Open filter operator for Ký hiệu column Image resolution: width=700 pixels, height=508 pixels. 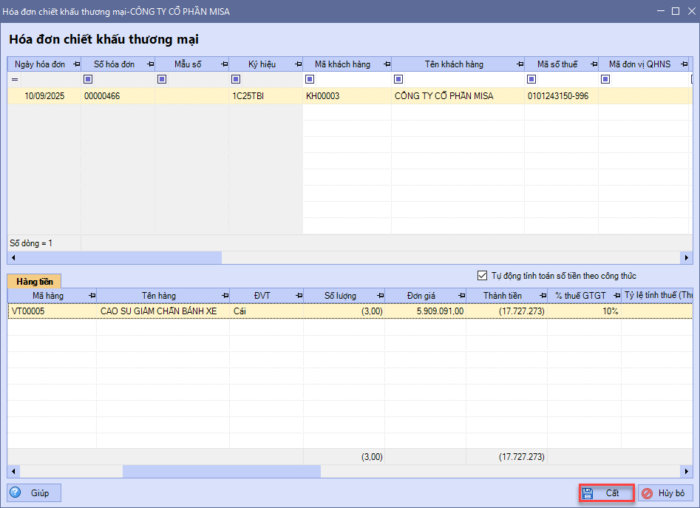[236, 79]
